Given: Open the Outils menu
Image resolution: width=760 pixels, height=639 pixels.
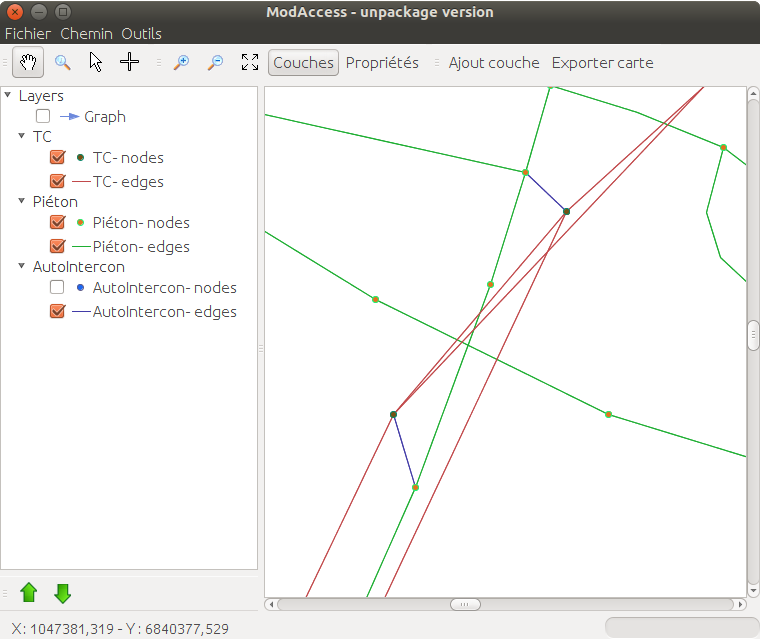Looking at the screenshot, I should coord(142,33).
